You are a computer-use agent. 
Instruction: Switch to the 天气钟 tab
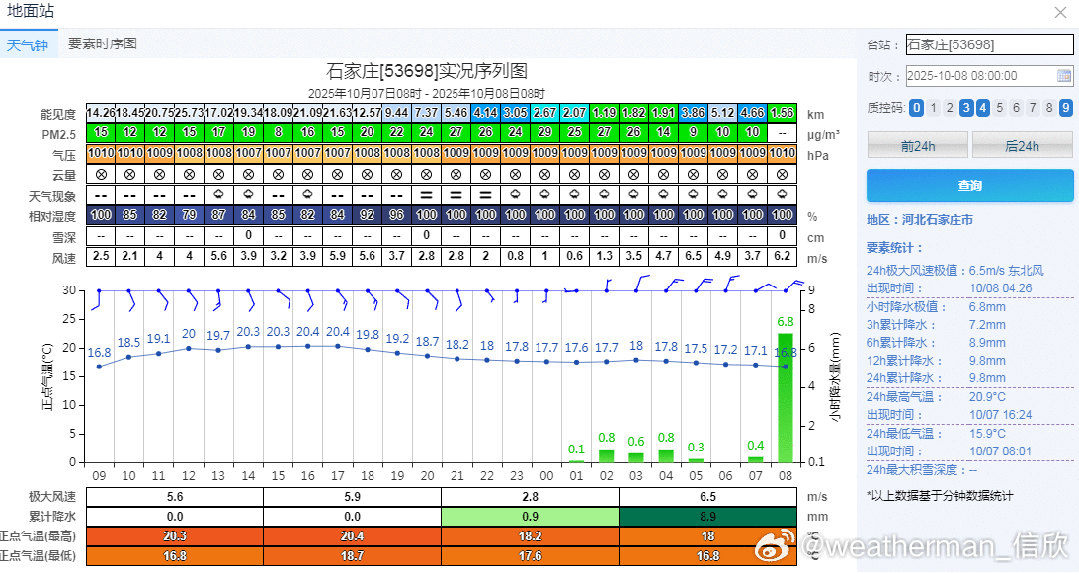click(27, 45)
